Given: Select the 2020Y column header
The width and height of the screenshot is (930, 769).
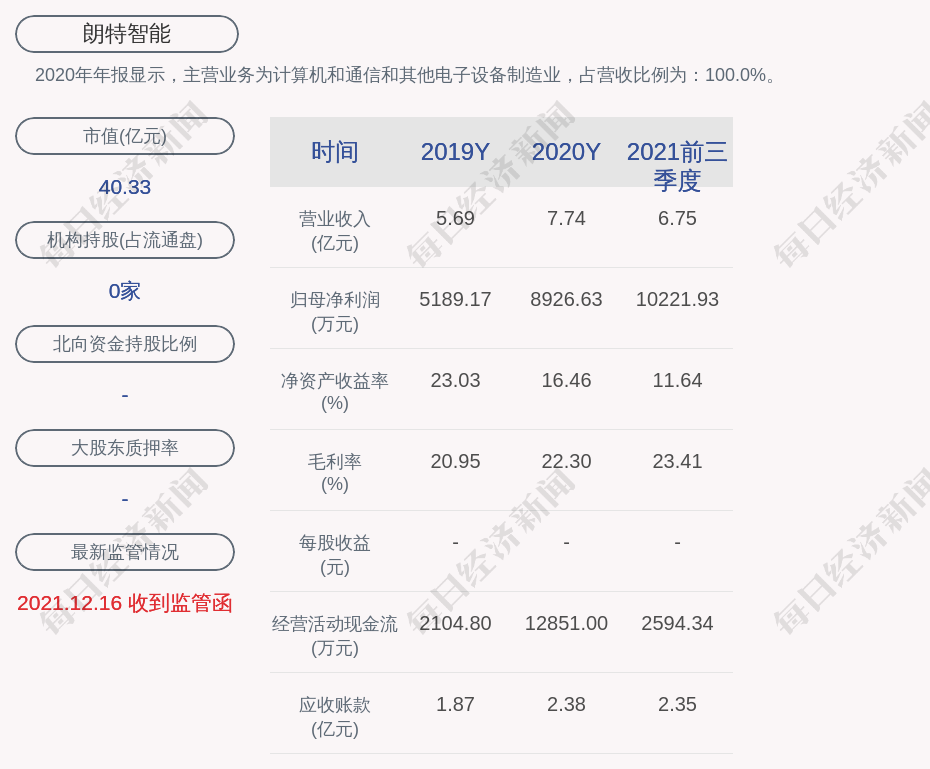Looking at the screenshot, I should click(566, 152).
